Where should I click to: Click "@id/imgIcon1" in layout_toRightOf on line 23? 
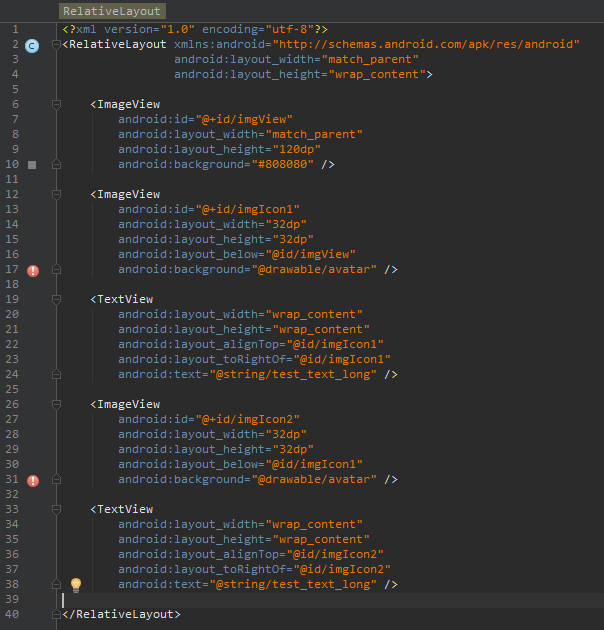[342, 359]
